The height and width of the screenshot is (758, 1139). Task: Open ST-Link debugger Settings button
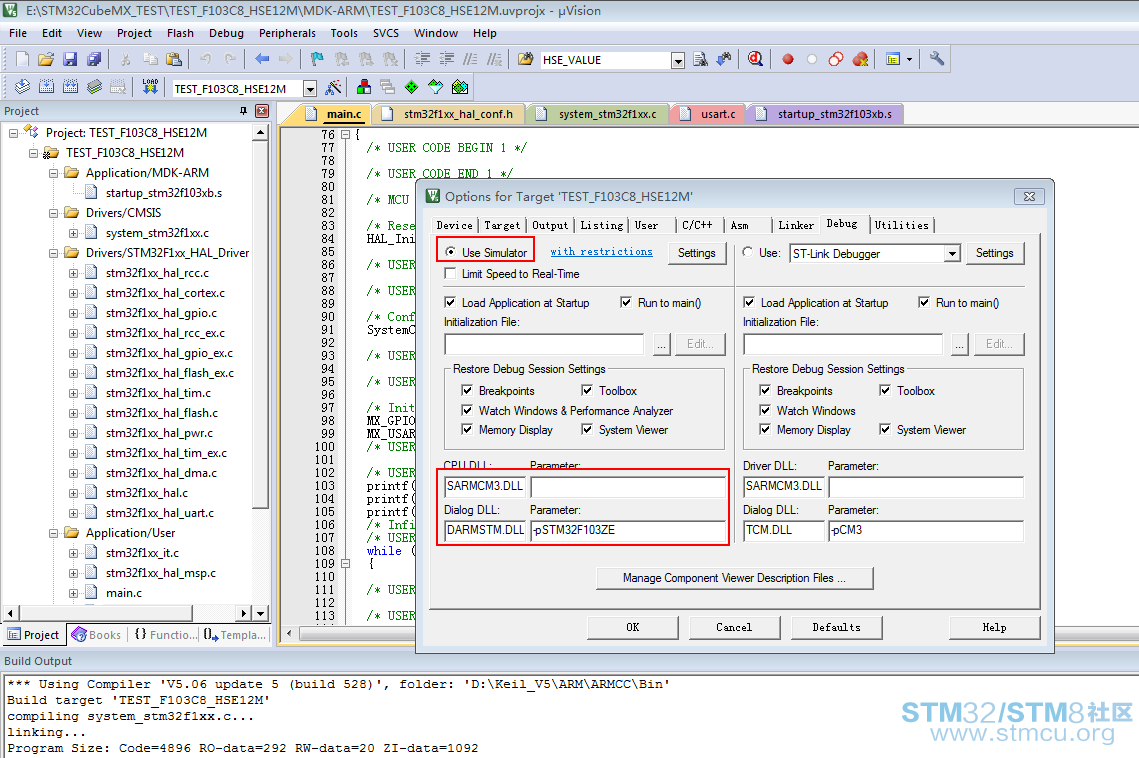pyautogui.click(x=994, y=253)
